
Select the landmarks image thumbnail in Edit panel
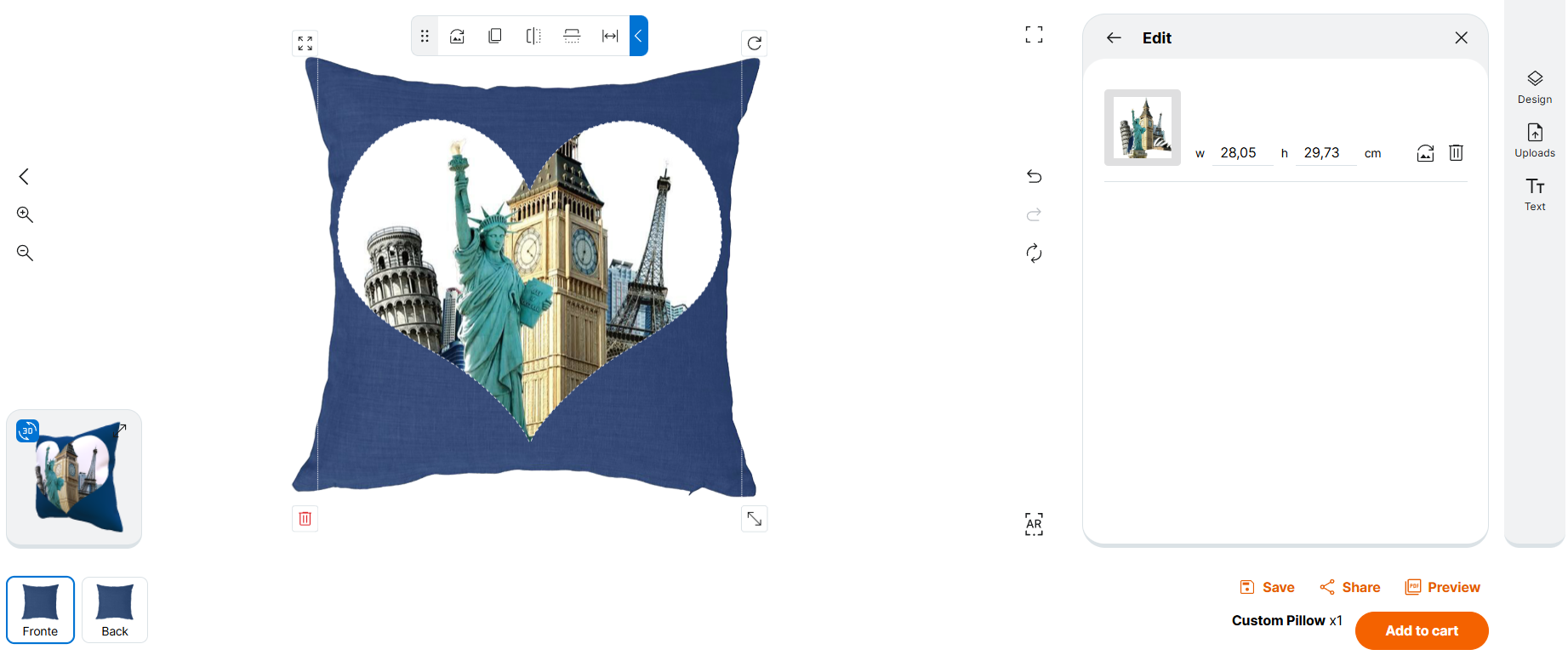(x=1143, y=128)
